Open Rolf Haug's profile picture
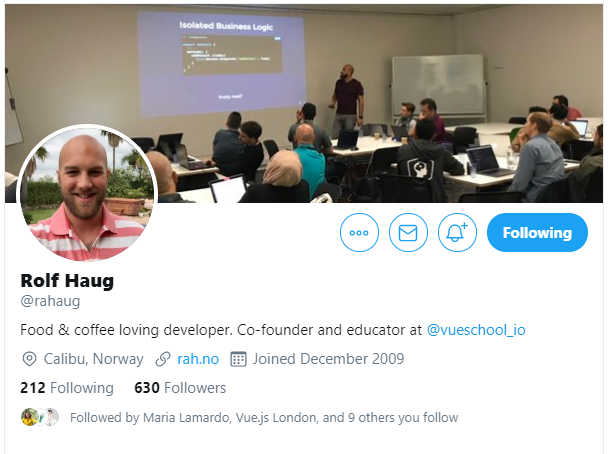The width and height of the screenshot is (609, 454). tap(87, 193)
